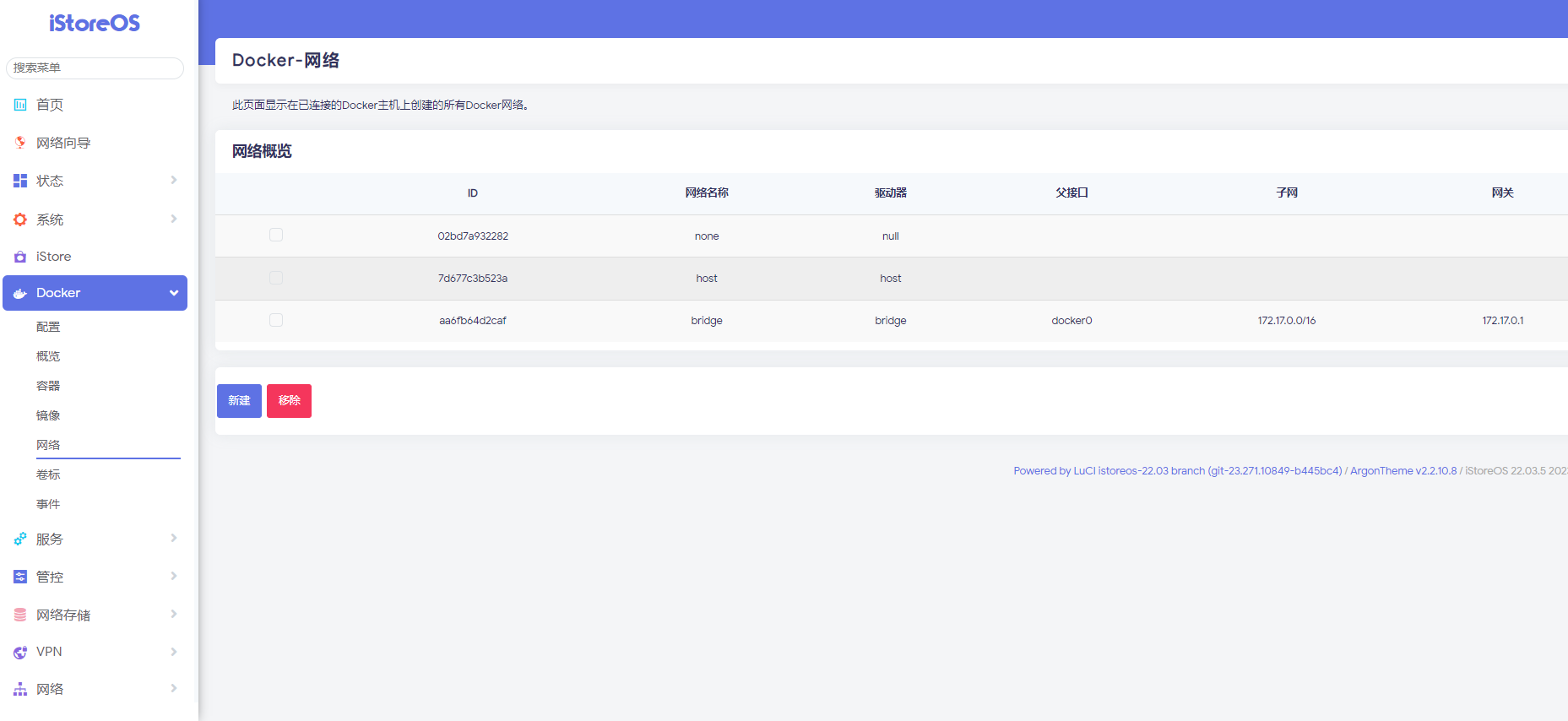Screen dimensions: 1568x721
Task: Click the System gear icon
Action: pos(20,220)
